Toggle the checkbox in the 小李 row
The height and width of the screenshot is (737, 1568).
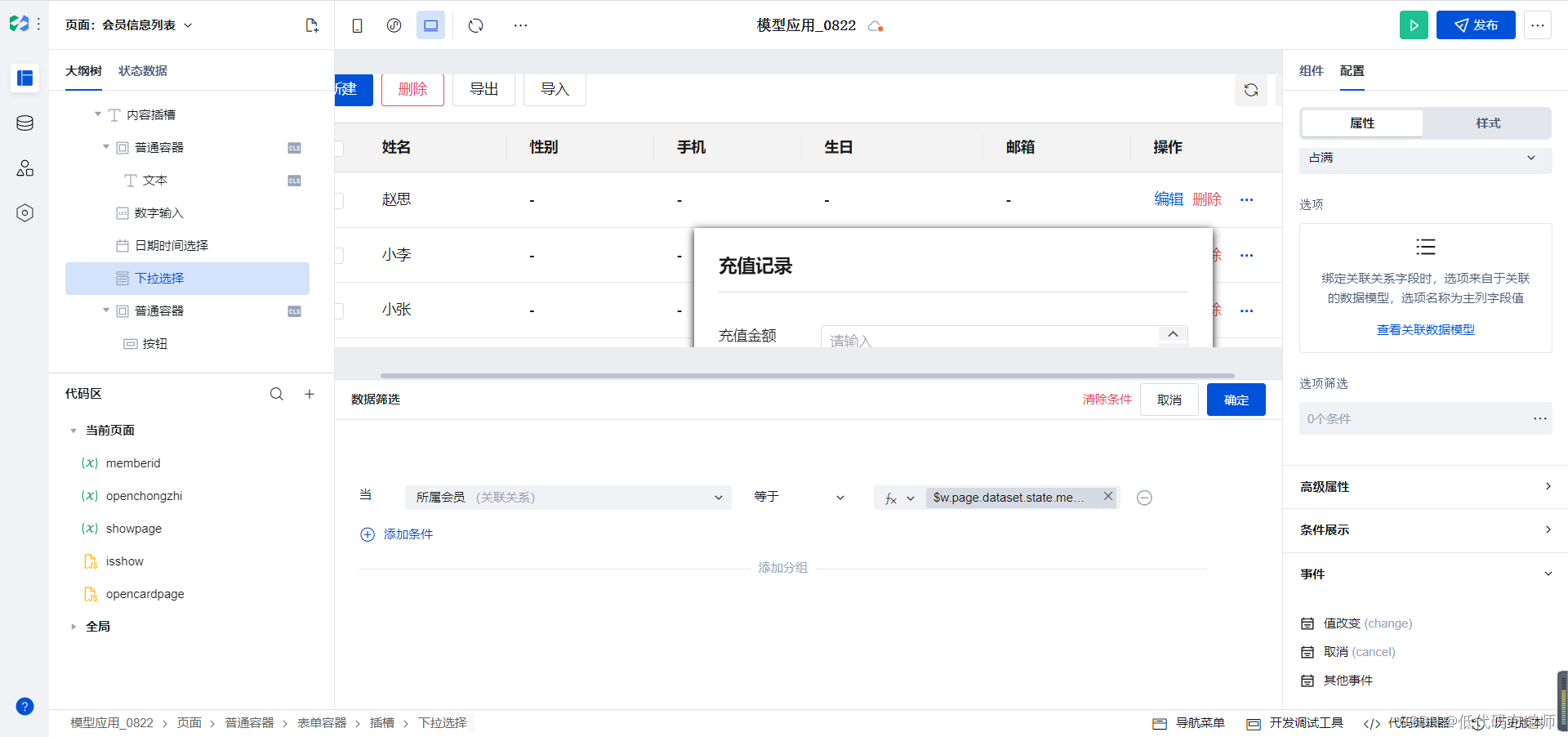[x=338, y=256]
